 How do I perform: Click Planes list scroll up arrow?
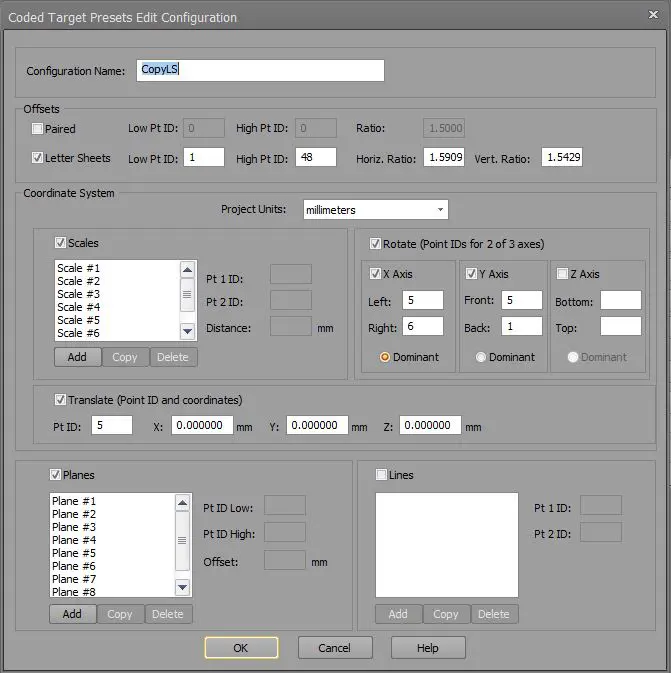coord(182,503)
